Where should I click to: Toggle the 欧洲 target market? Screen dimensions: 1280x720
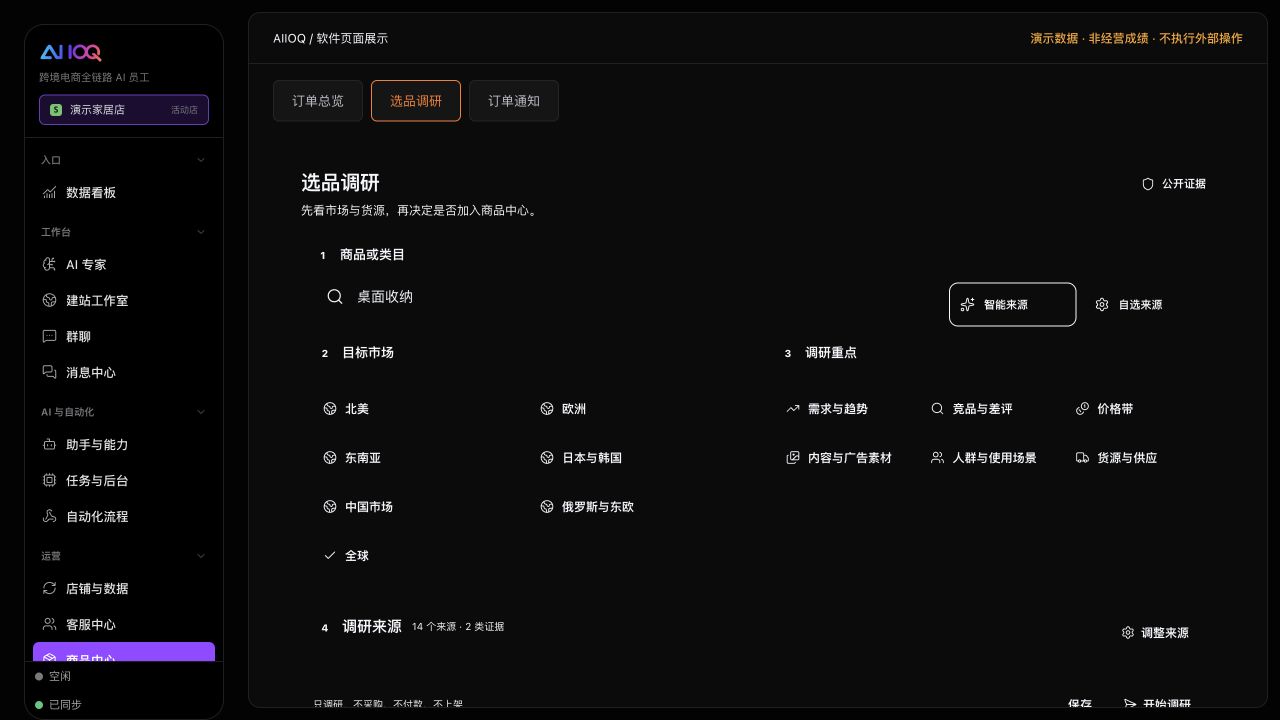click(563, 409)
